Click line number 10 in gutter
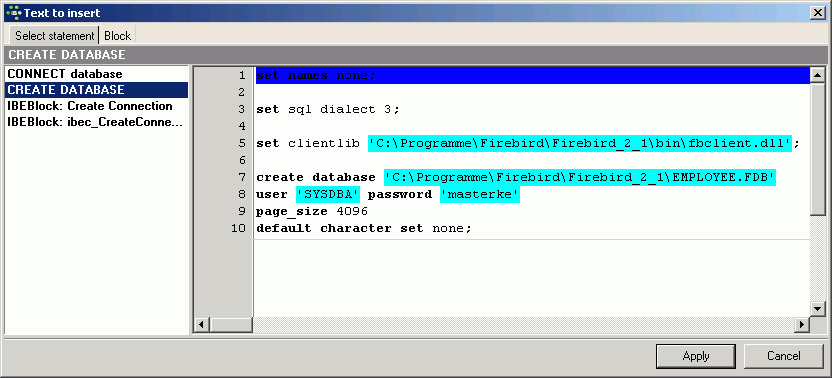Image resolution: width=832 pixels, height=378 pixels. 239,228
